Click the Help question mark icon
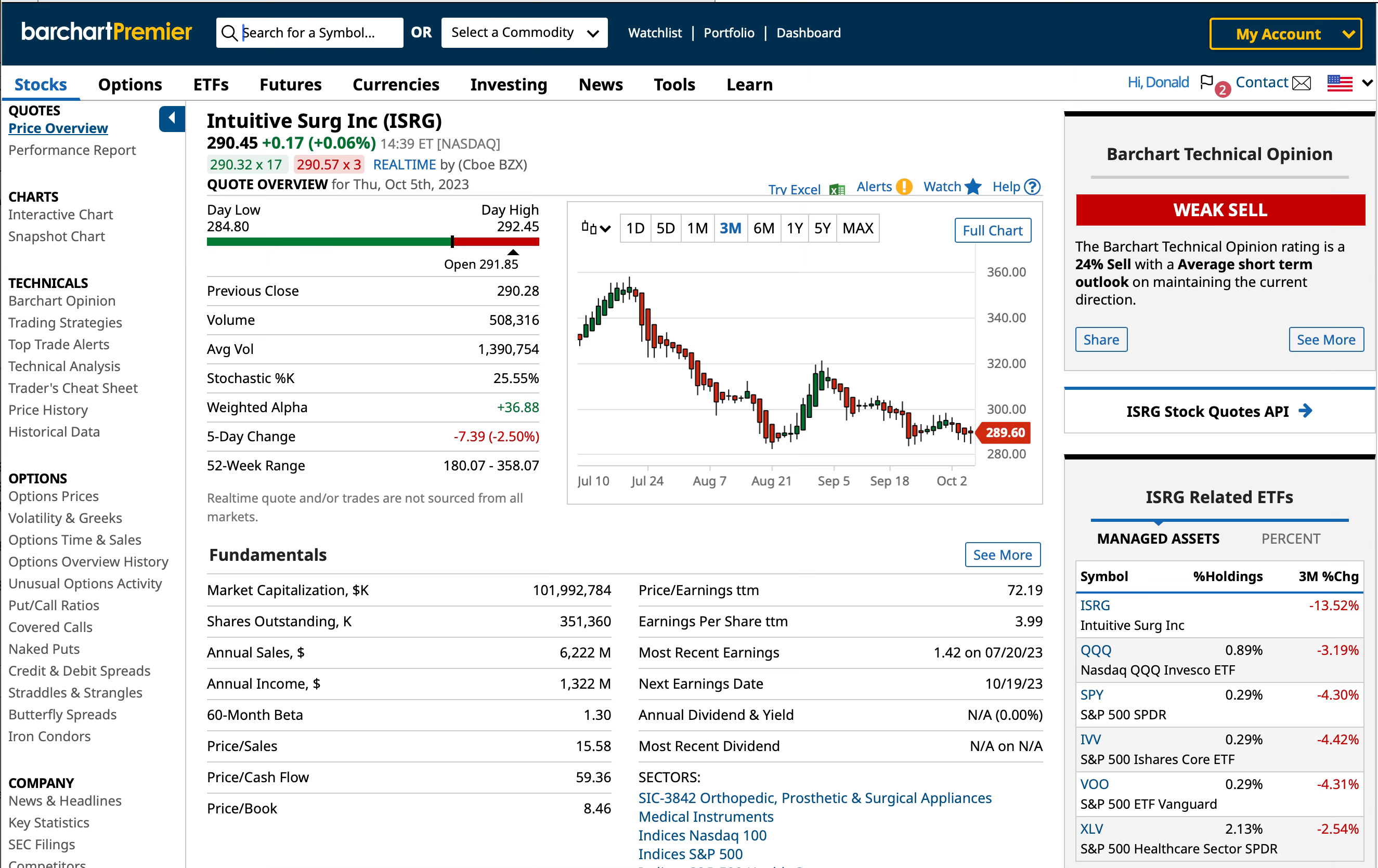The width and height of the screenshot is (1378, 868). click(1032, 187)
